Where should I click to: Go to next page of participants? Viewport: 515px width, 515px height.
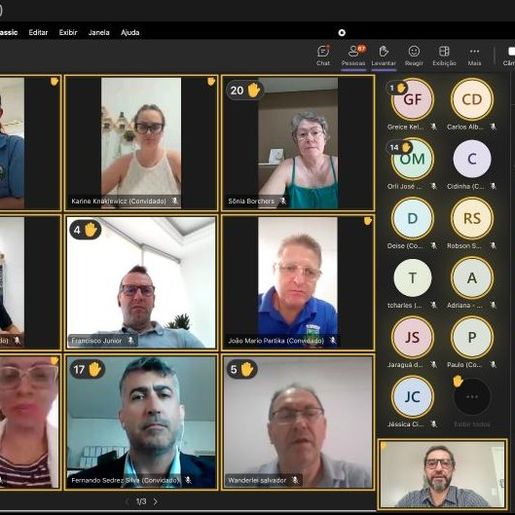point(156,501)
